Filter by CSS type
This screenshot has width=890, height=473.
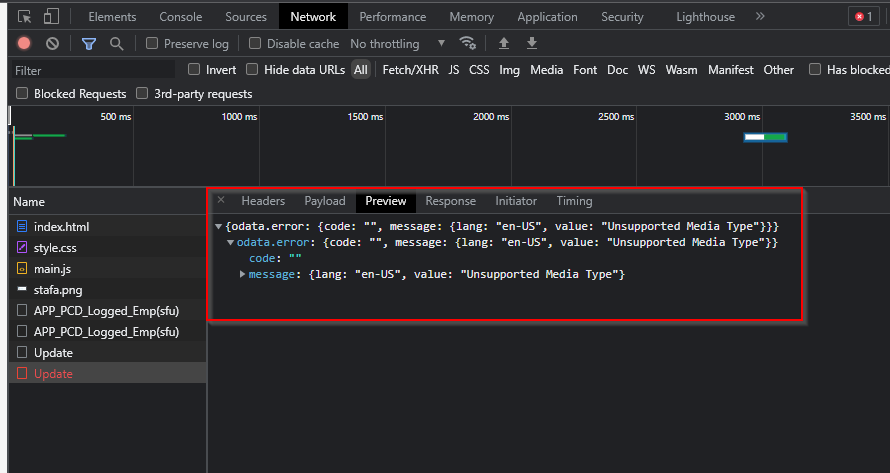pyautogui.click(x=479, y=70)
